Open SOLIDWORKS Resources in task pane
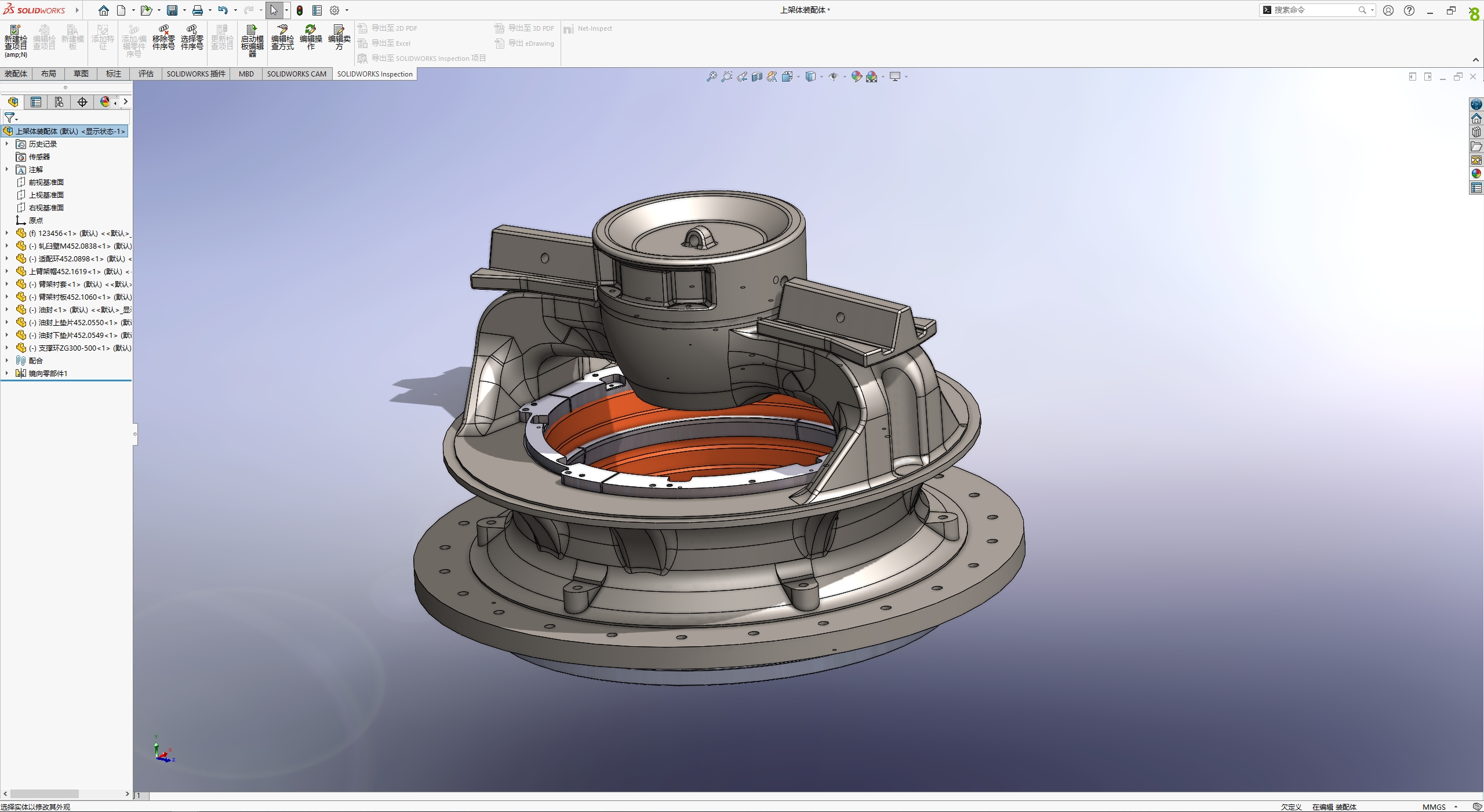The image size is (1484, 812). [1476, 118]
